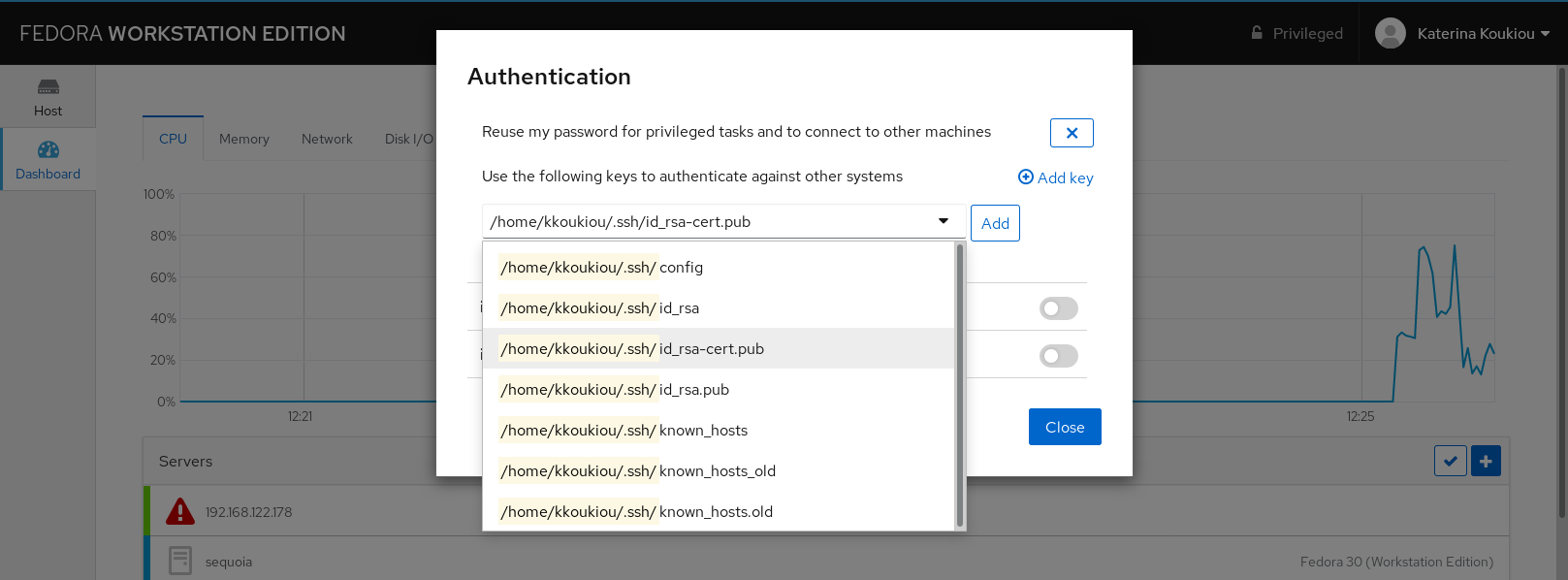
Task: Toggle the first key switch on
Action: [x=1058, y=308]
